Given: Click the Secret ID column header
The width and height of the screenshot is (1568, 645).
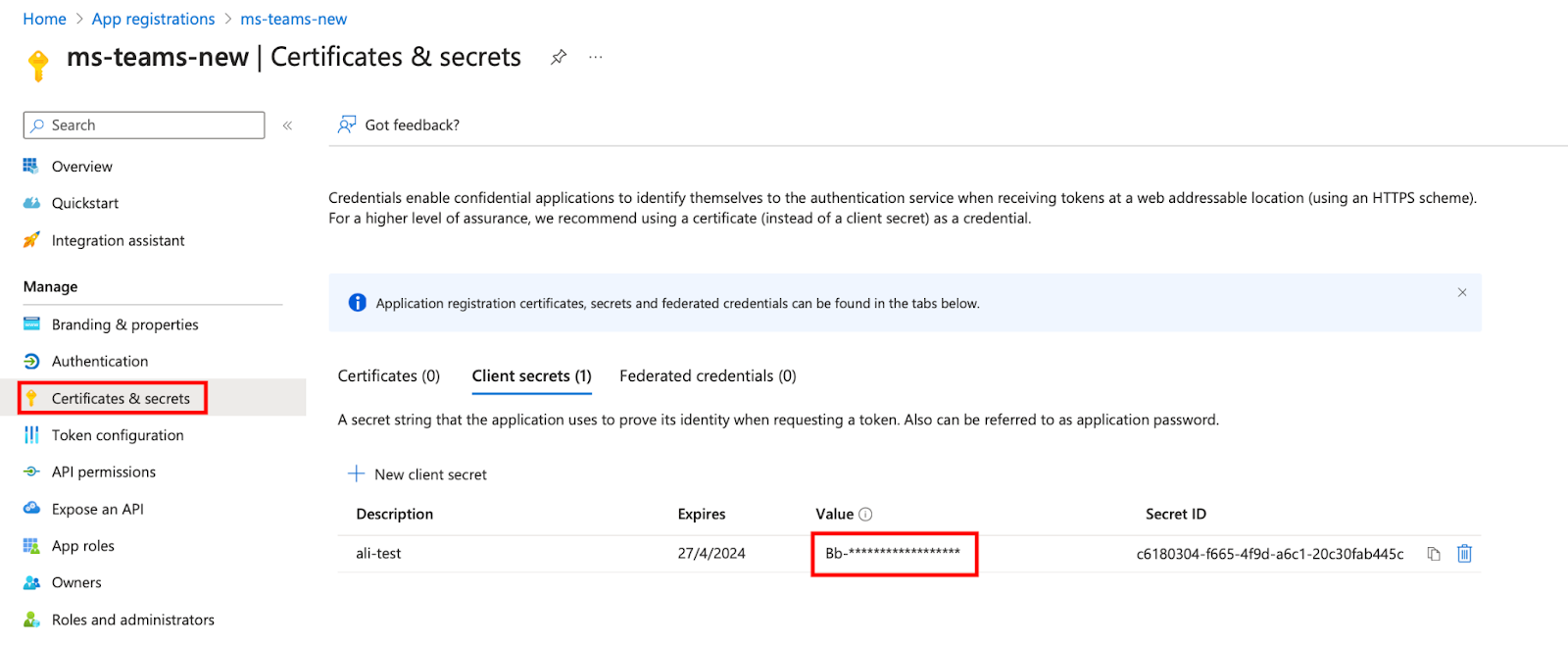Looking at the screenshot, I should coord(1176,515).
